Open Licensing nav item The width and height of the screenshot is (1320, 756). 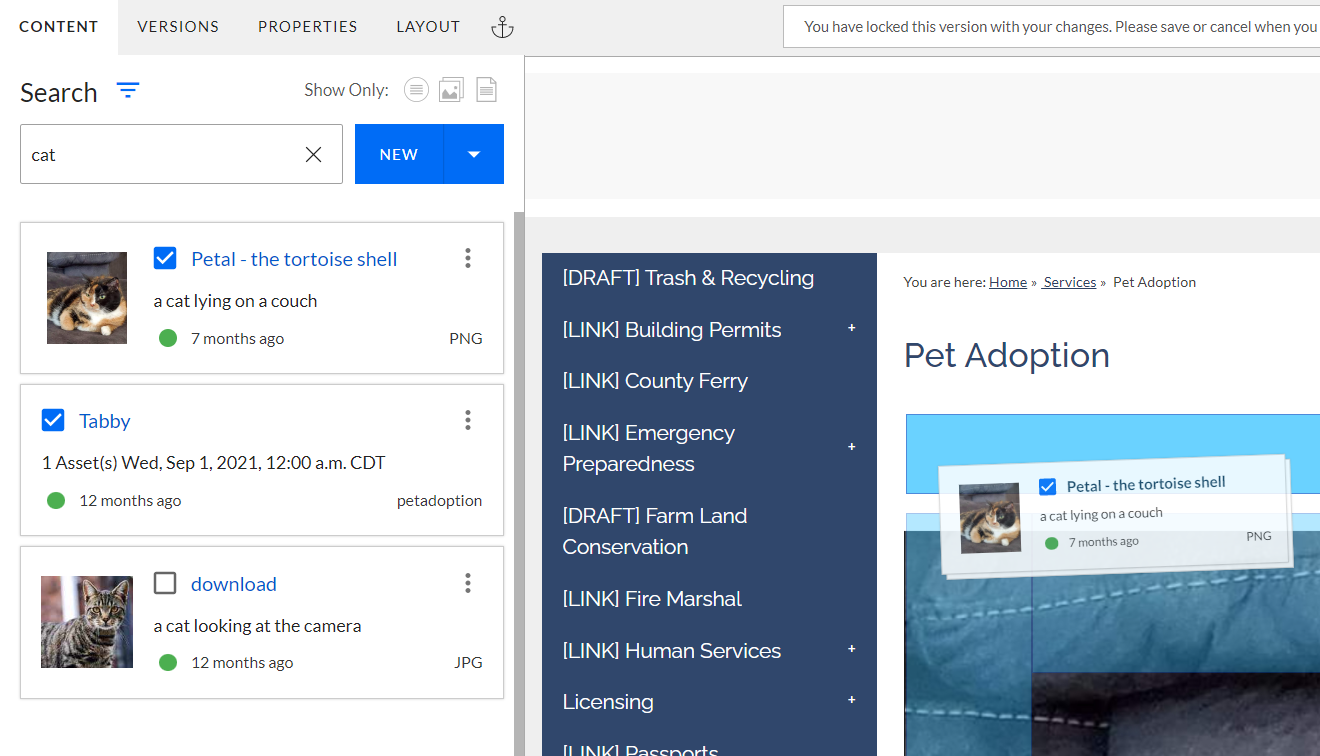608,702
